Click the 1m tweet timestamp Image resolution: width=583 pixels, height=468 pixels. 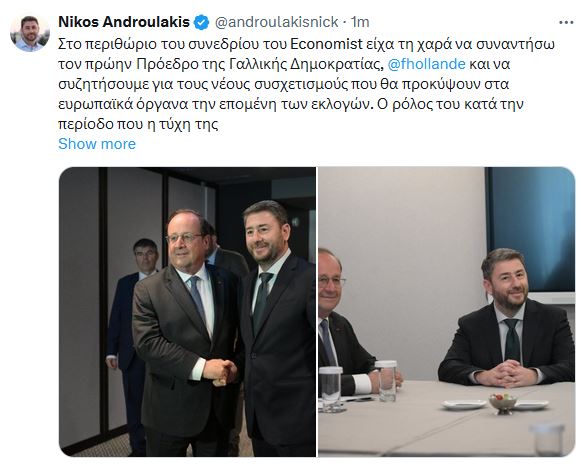tap(360, 22)
